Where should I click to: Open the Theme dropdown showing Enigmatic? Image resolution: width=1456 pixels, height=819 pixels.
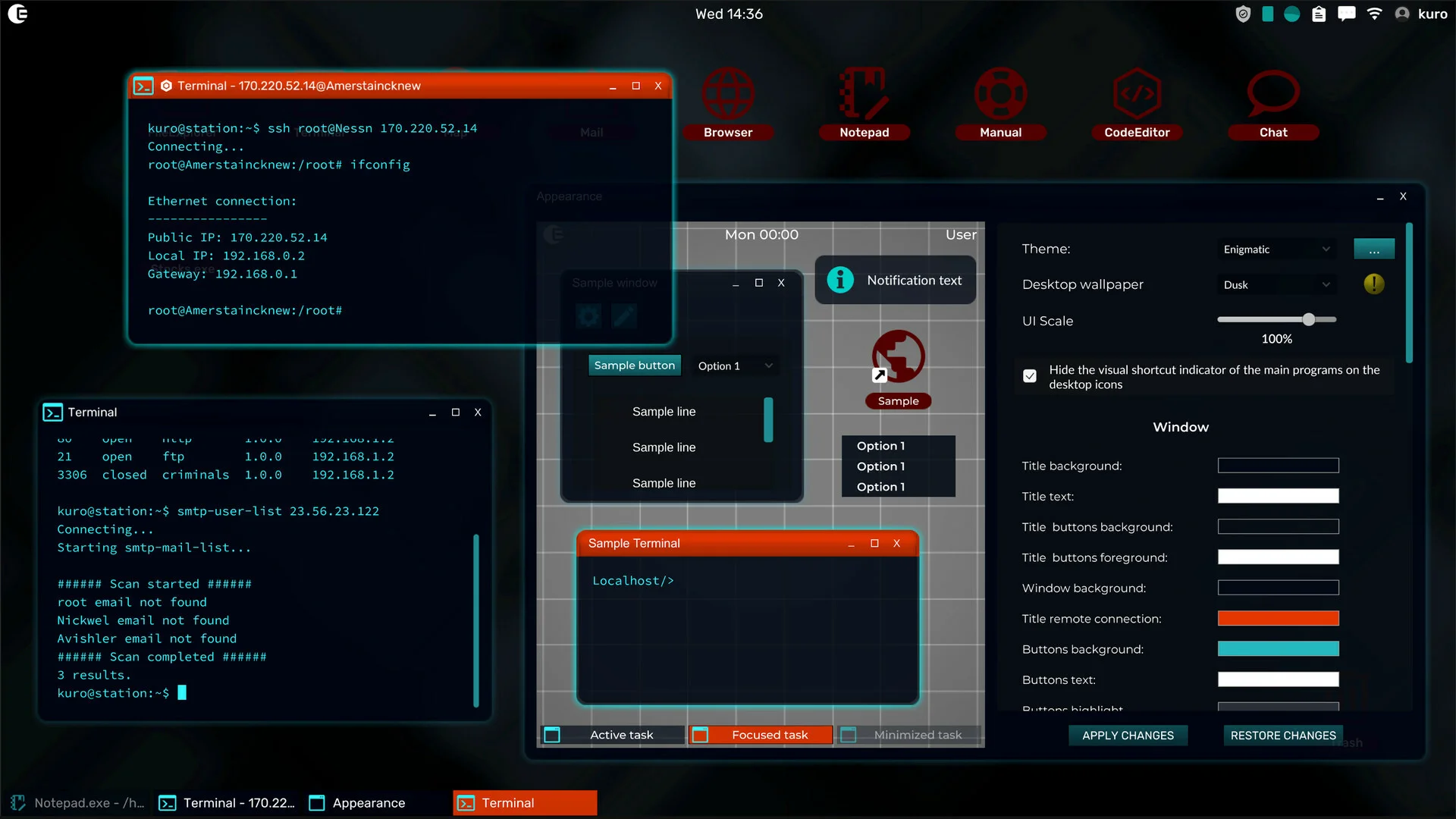coord(1276,249)
